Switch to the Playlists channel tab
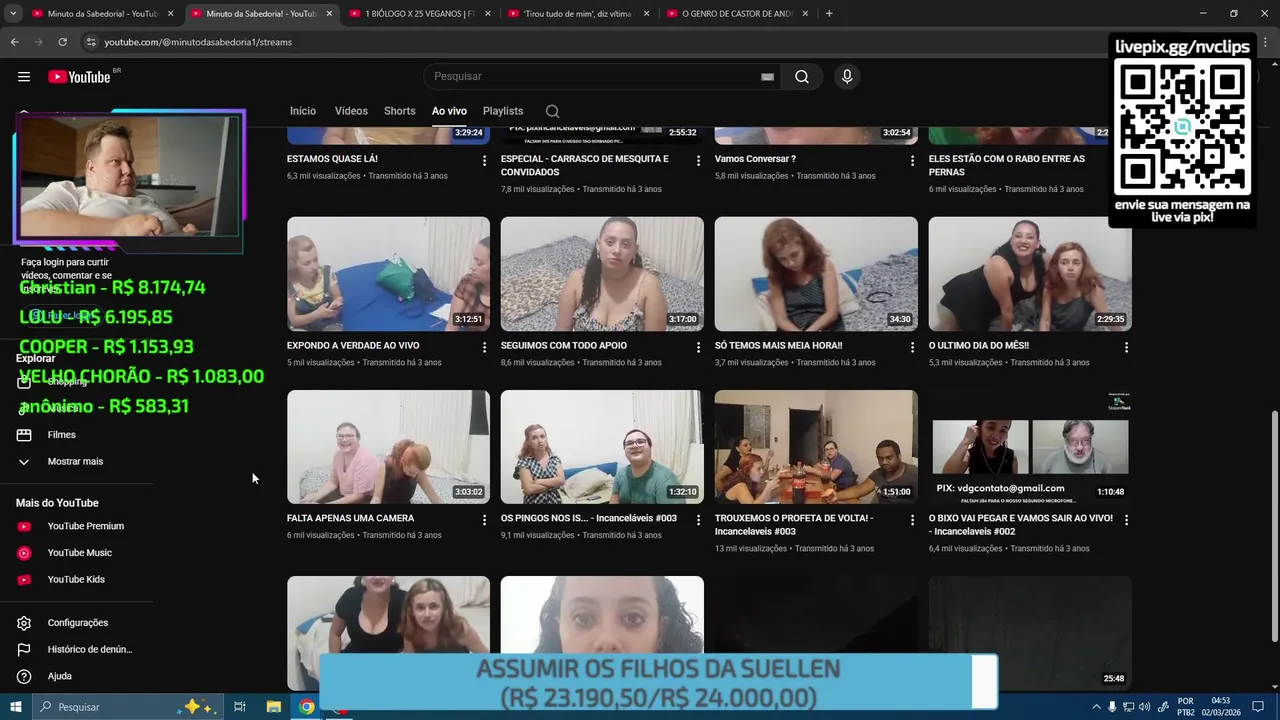This screenshot has width=1280, height=720. (x=503, y=111)
